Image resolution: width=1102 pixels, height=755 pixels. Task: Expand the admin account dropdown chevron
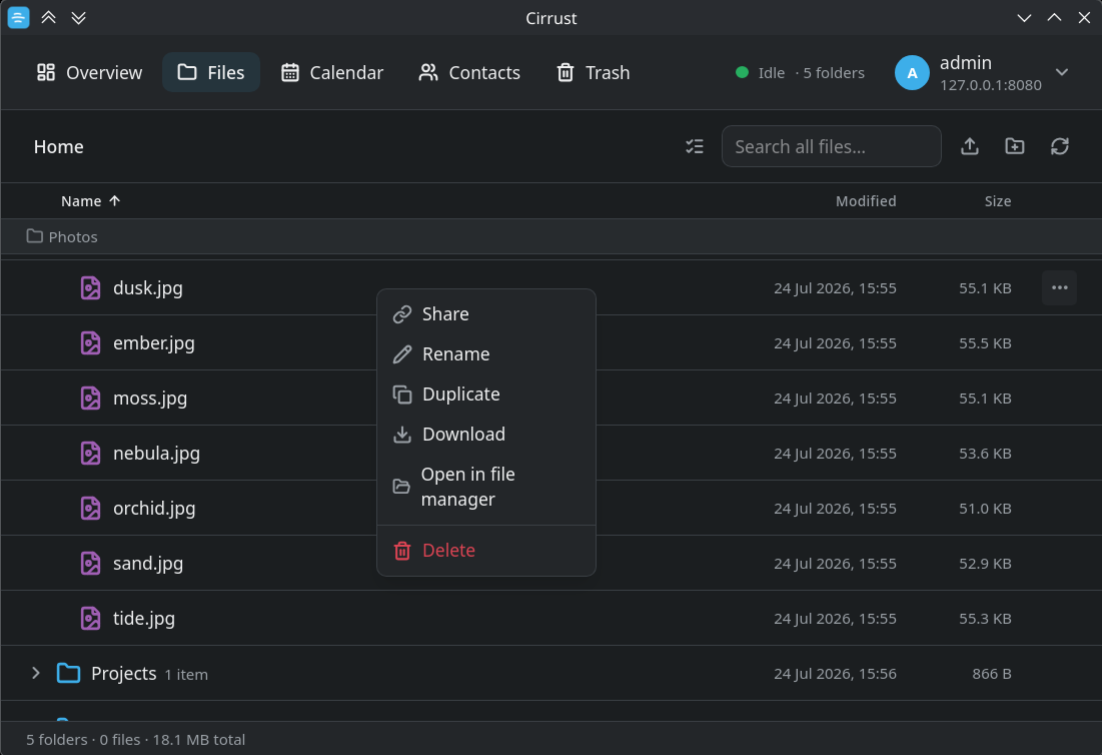click(x=1062, y=72)
